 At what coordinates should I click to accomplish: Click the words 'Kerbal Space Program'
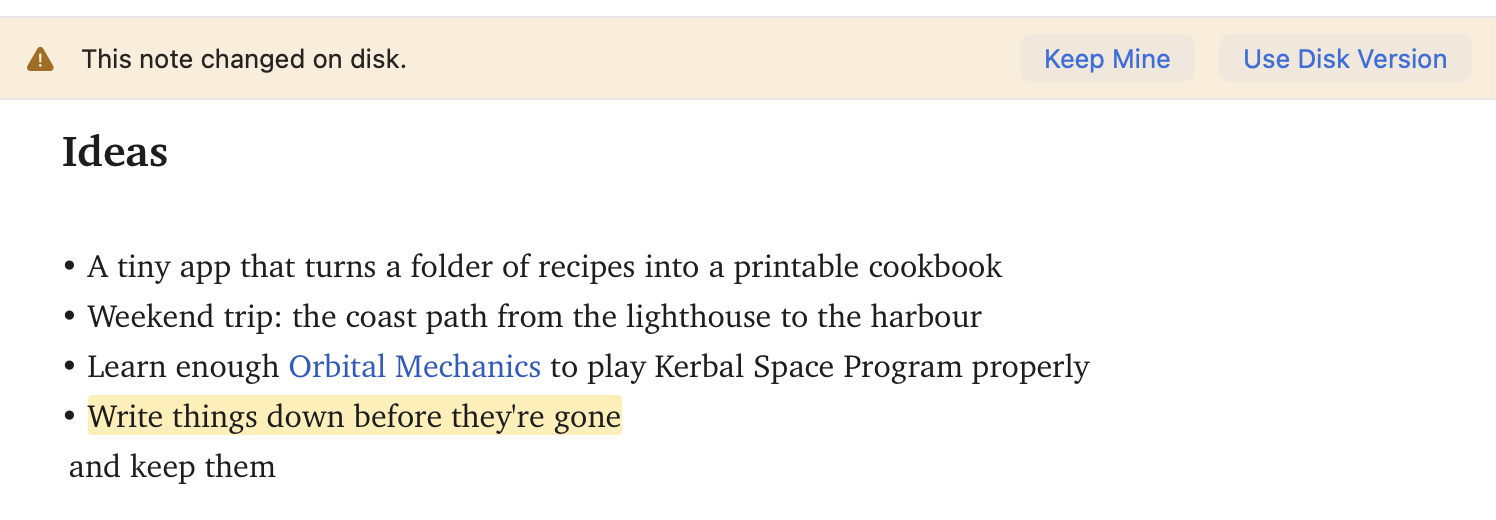[x=809, y=367]
